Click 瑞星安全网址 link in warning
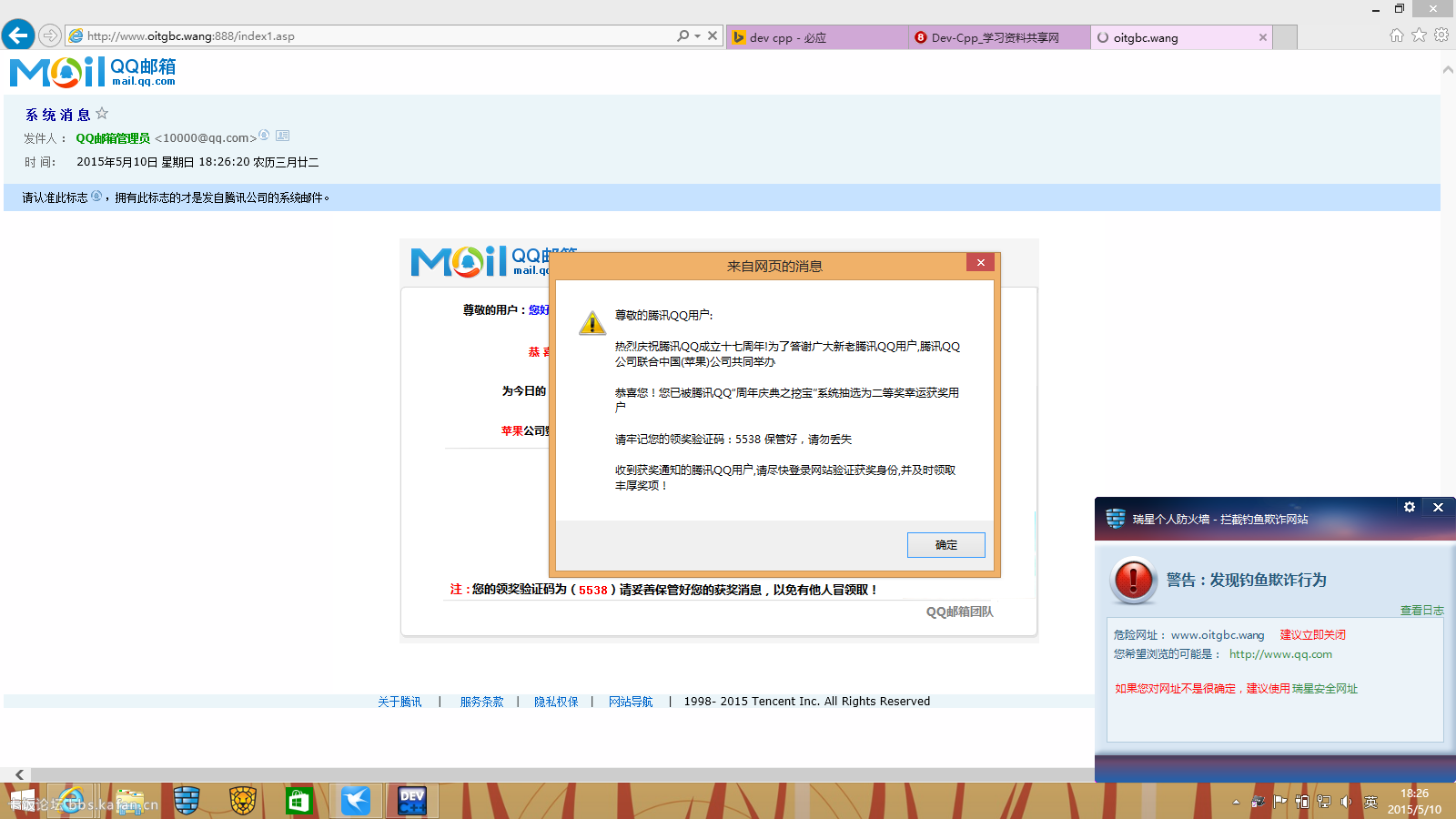Viewport: 1456px width, 819px height. (x=1325, y=689)
